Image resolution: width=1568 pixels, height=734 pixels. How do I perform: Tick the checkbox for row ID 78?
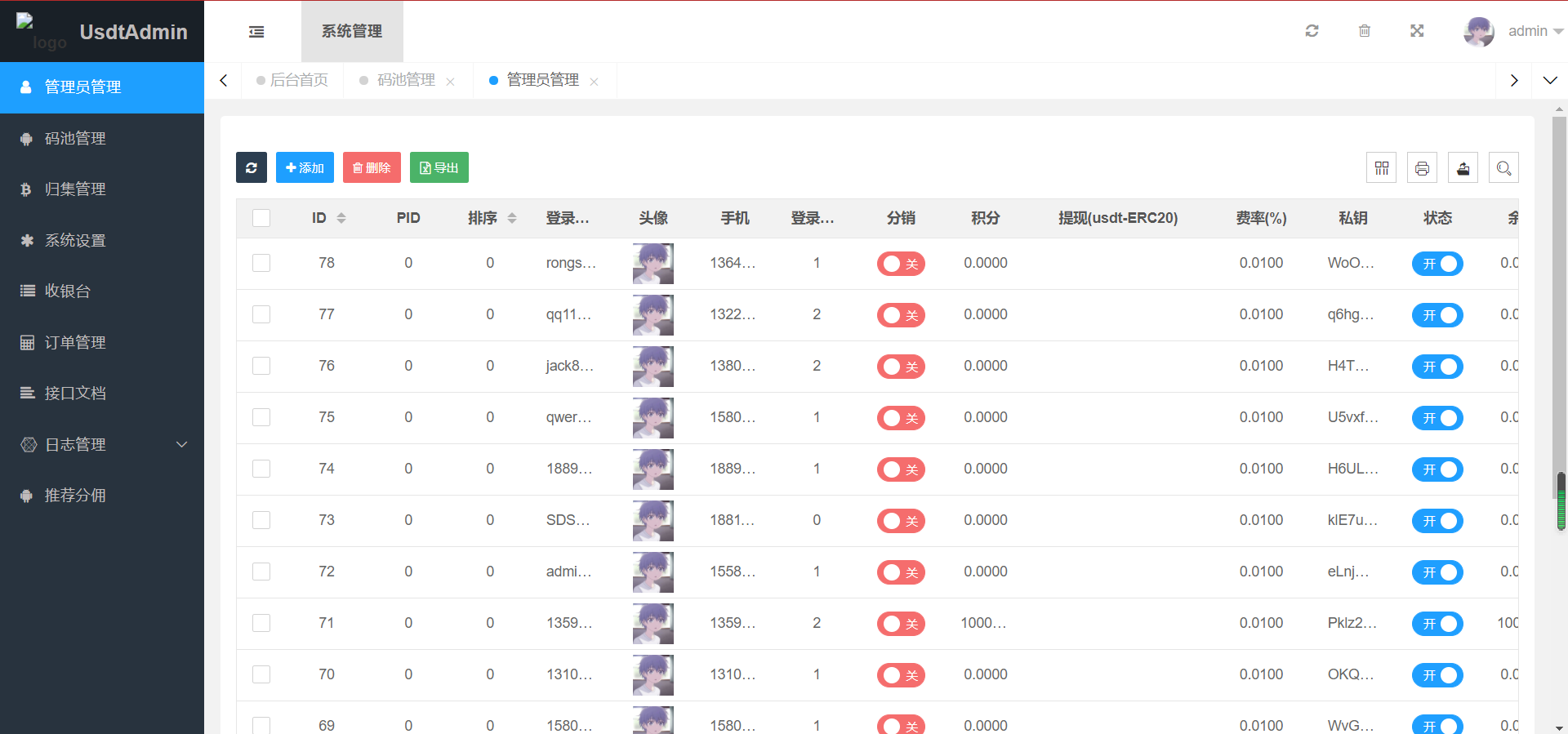261,263
